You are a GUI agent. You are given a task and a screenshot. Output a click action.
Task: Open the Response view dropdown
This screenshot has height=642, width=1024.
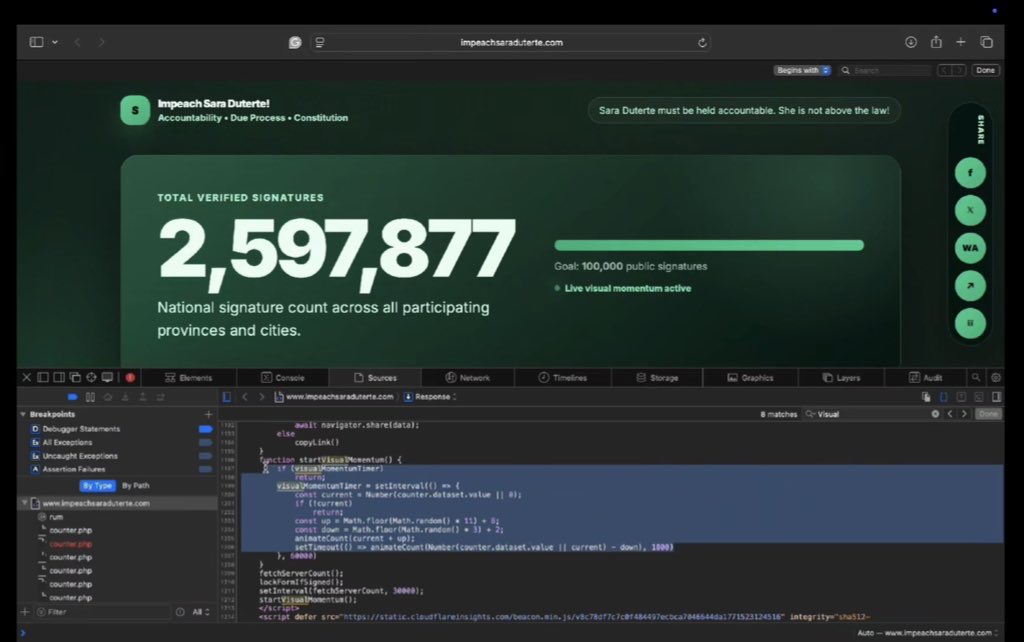(430, 397)
